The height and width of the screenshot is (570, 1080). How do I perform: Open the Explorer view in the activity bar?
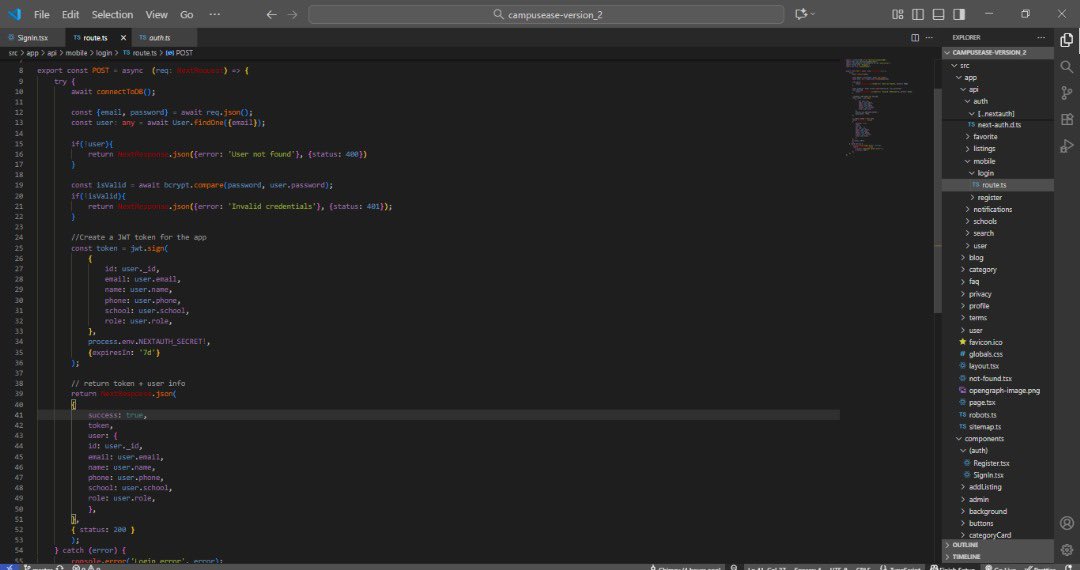point(1066,40)
